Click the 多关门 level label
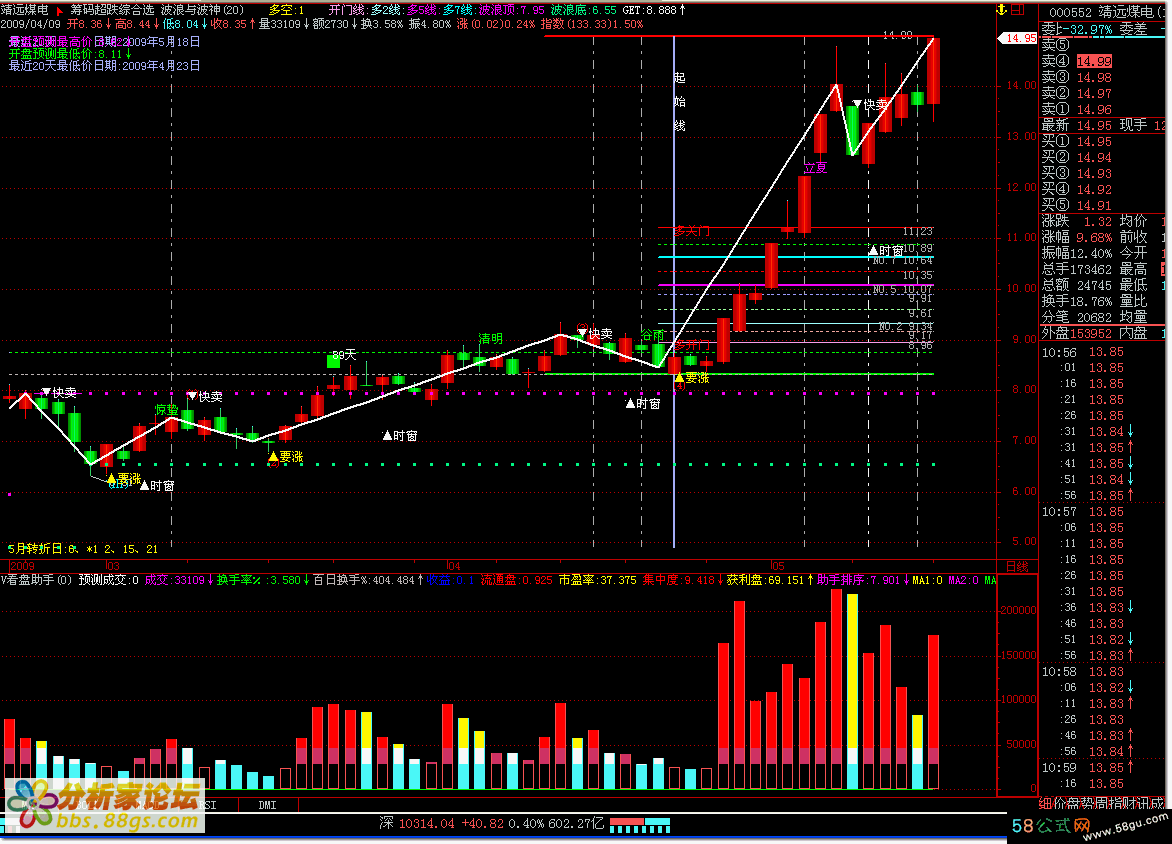The height and width of the screenshot is (844, 1172). (x=692, y=231)
